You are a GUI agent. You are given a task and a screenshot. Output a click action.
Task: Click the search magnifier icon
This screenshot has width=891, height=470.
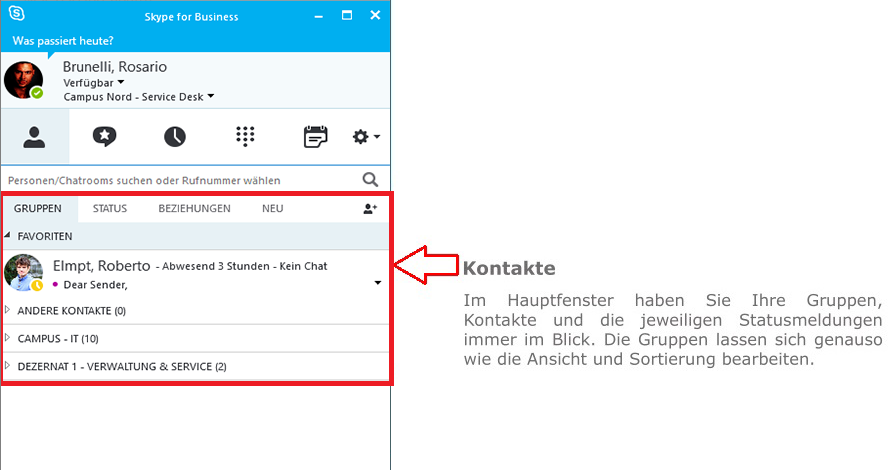(370, 180)
